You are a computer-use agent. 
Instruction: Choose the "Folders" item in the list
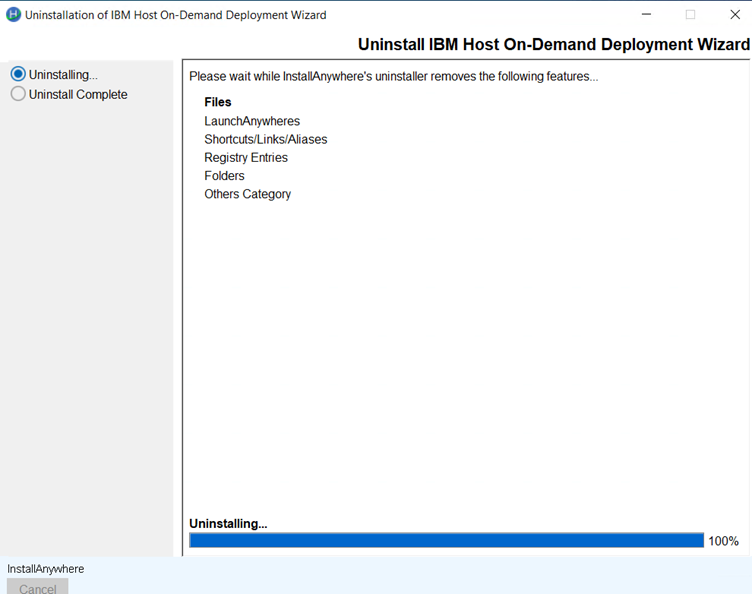click(x=224, y=176)
